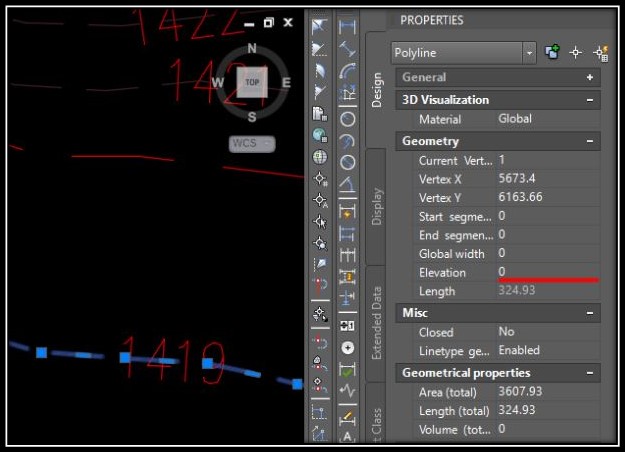Select the Dimension Break tool
The width and height of the screenshot is (625, 452).
[x=347, y=297]
